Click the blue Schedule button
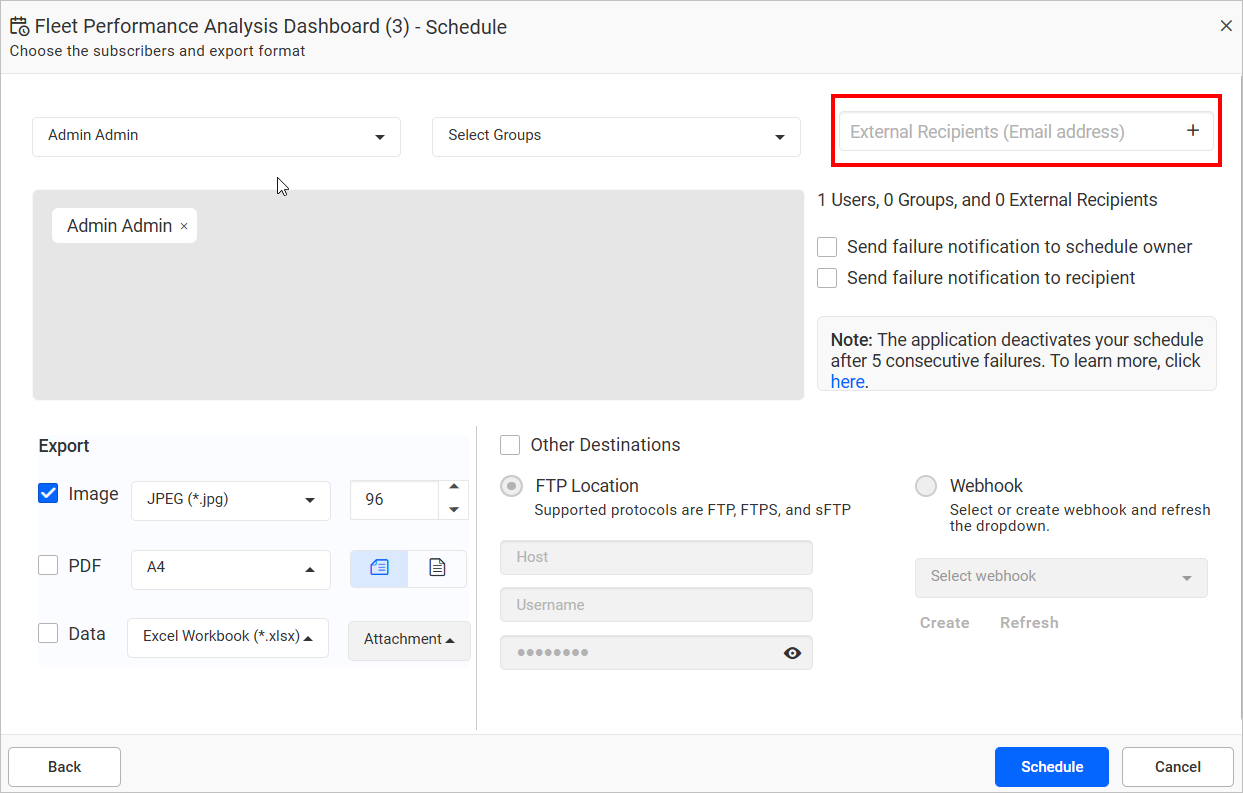The image size is (1243, 793). (1051, 767)
